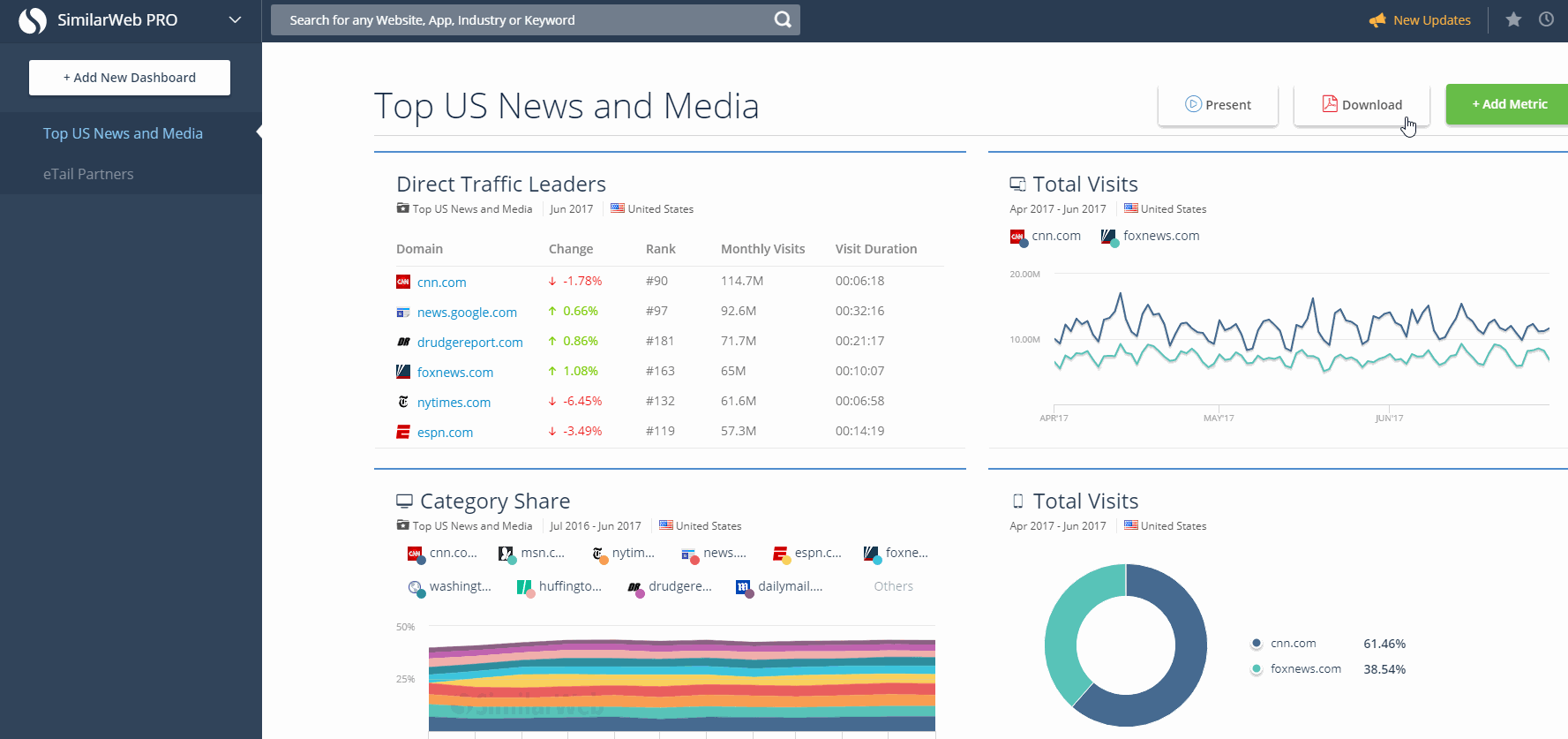The height and width of the screenshot is (739, 1568).
Task: Toggle foxne... in Category Share legend
Action: (x=896, y=554)
